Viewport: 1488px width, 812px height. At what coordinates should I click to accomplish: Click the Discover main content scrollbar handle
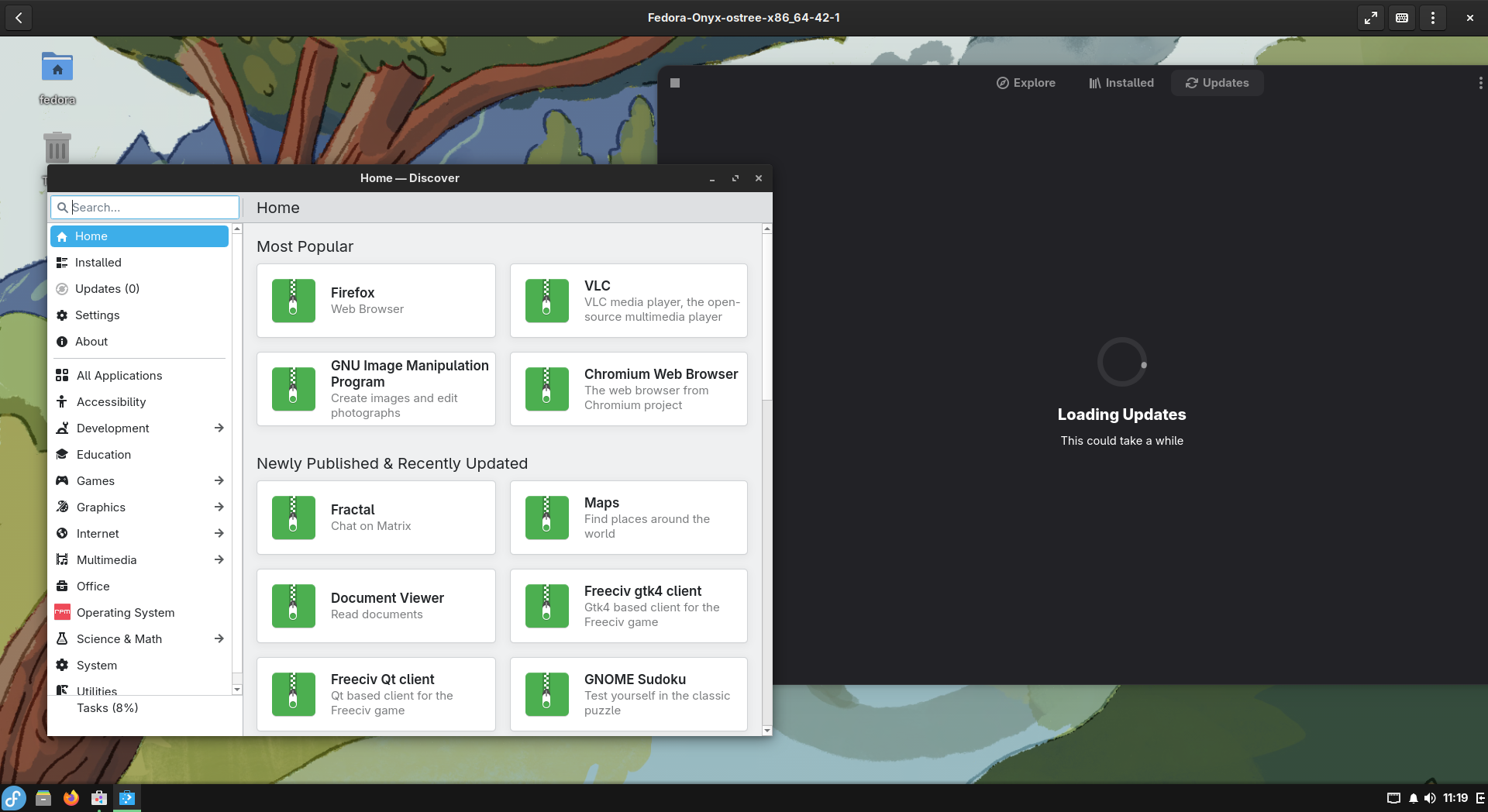point(767,317)
